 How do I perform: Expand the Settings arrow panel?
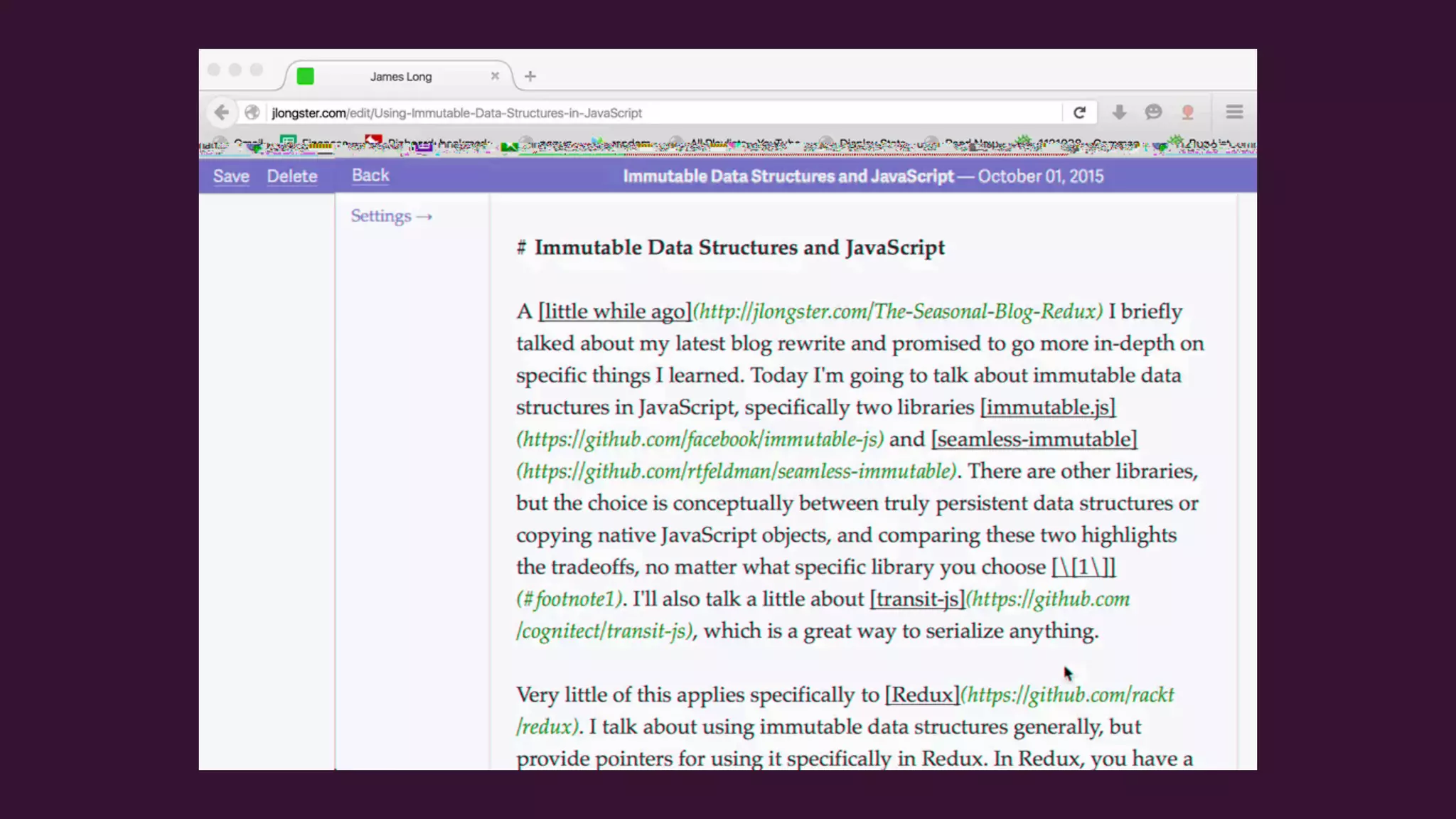point(391,216)
